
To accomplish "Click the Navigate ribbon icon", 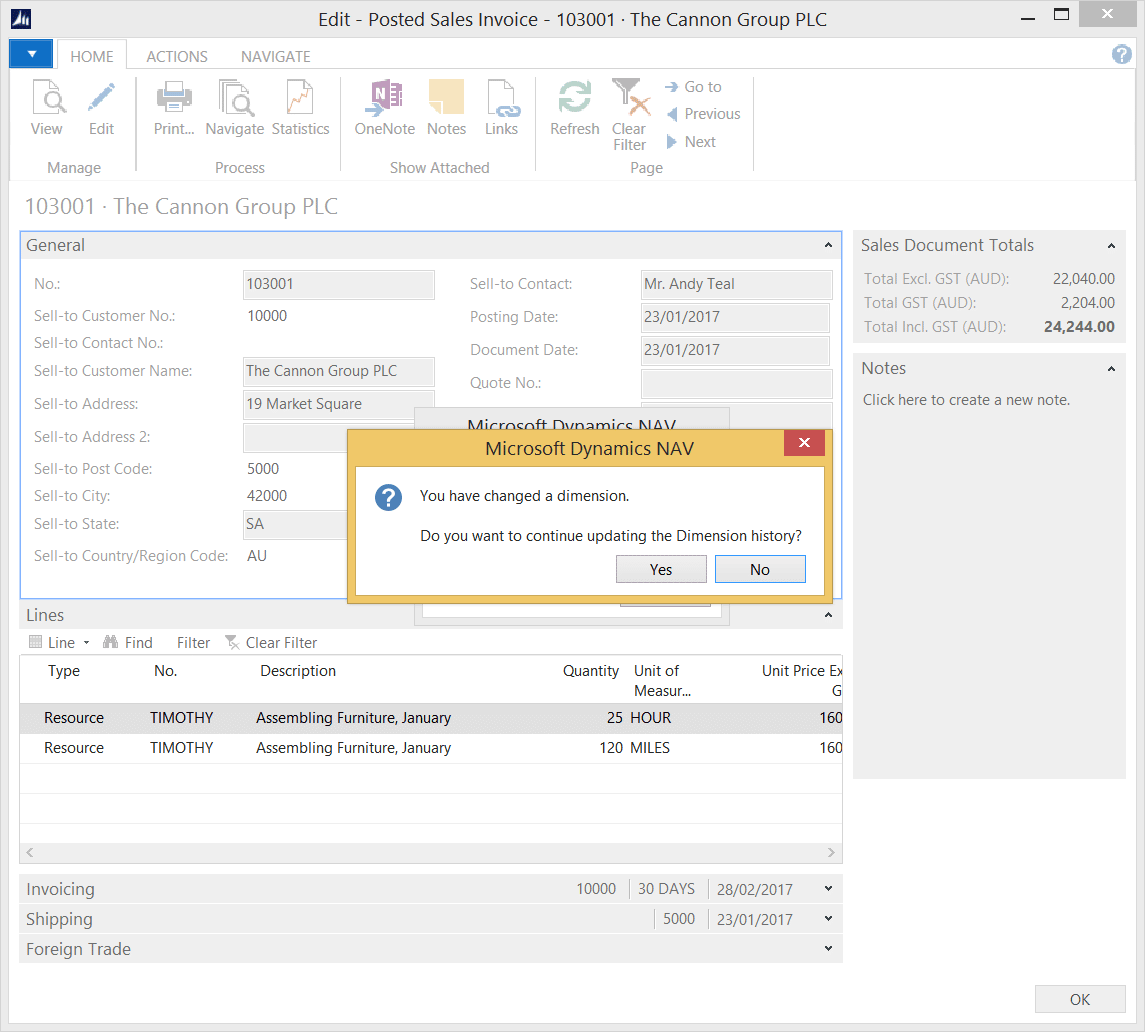I will pyautogui.click(x=234, y=107).
